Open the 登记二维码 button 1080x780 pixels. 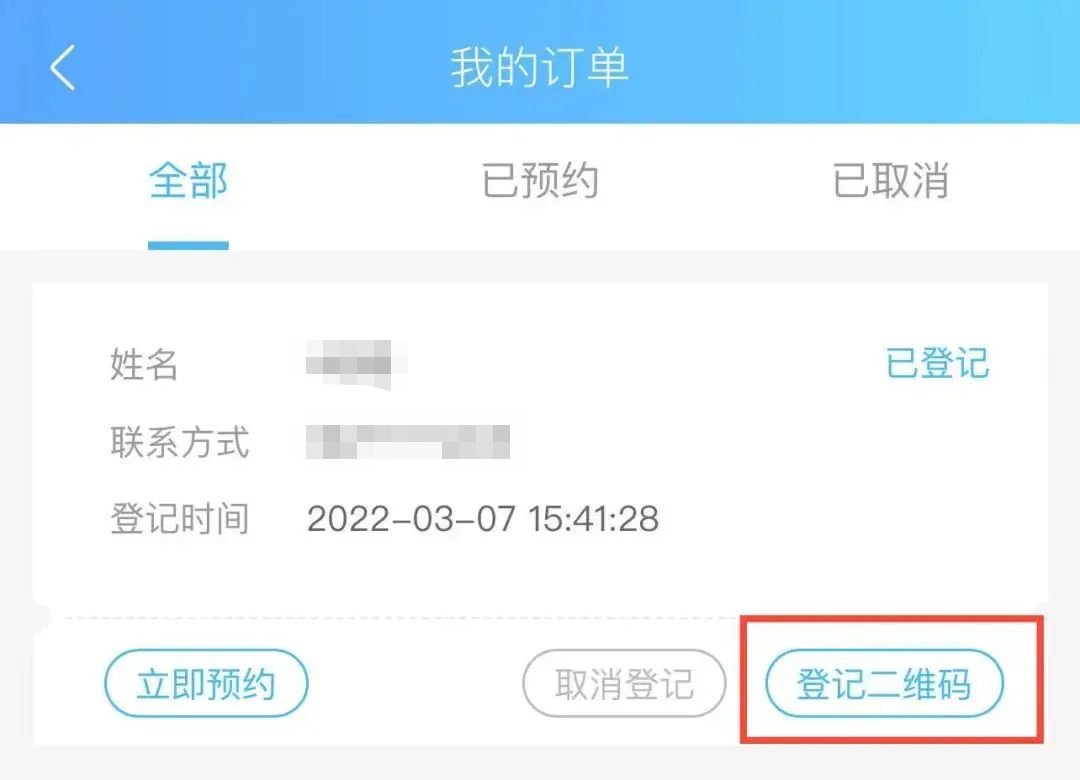pos(884,685)
